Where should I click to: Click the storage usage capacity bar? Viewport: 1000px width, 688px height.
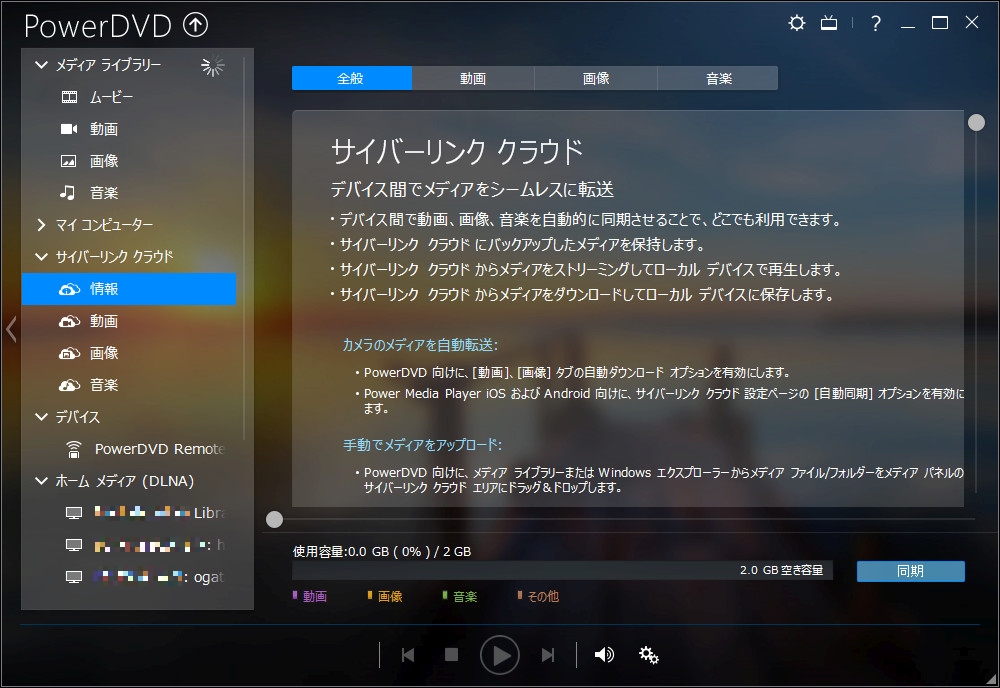point(560,570)
